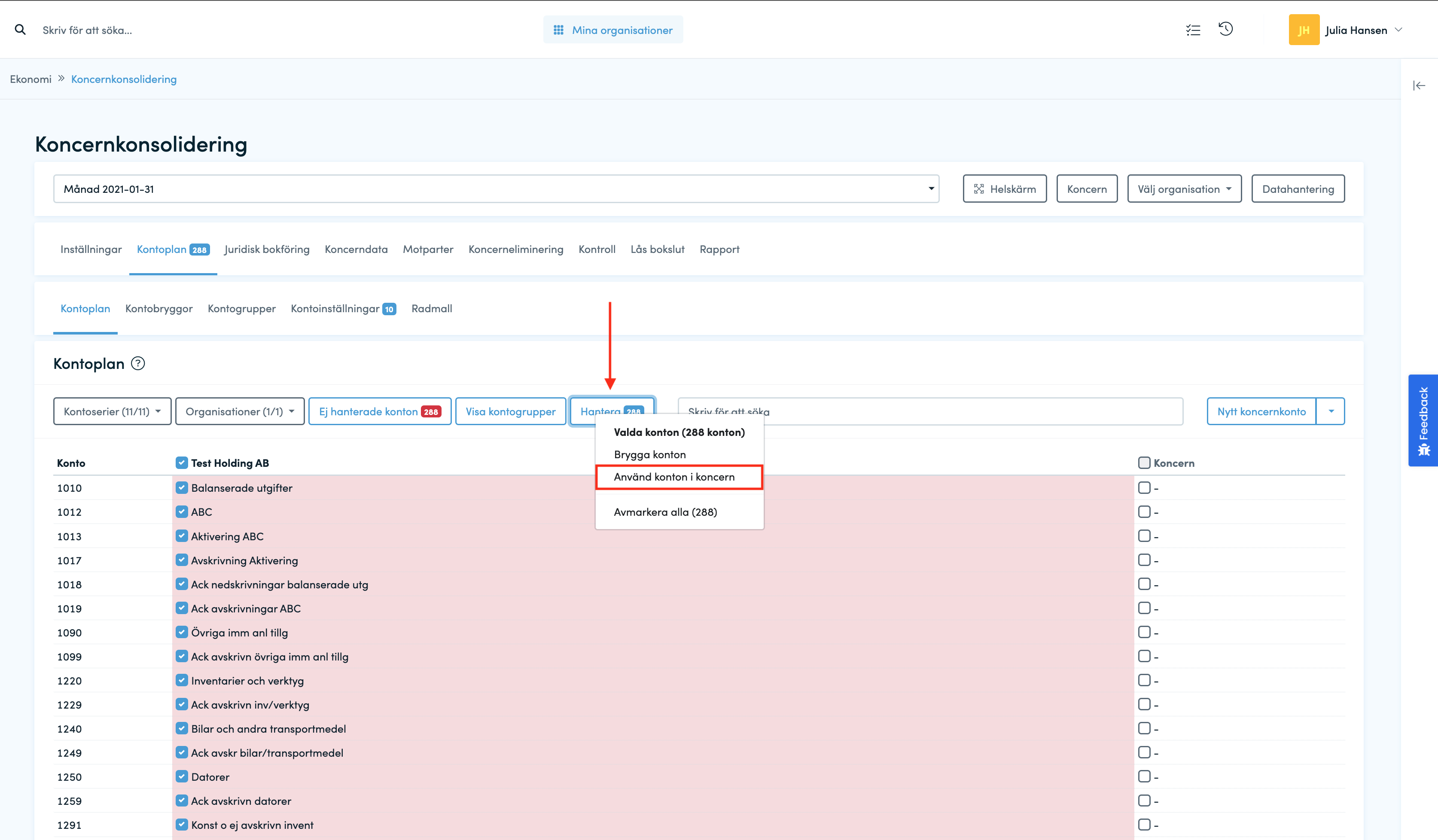
Task: Click the Ekonomi breadcrumb
Action: (30, 79)
